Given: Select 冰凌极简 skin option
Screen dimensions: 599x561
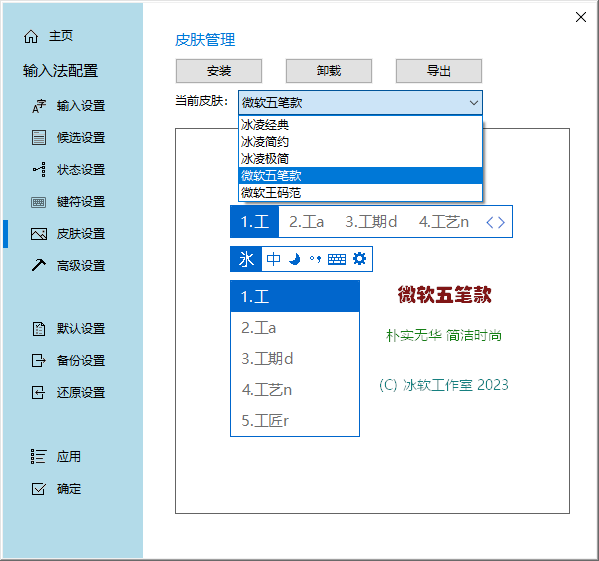Looking at the screenshot, I should click(360, 158).
